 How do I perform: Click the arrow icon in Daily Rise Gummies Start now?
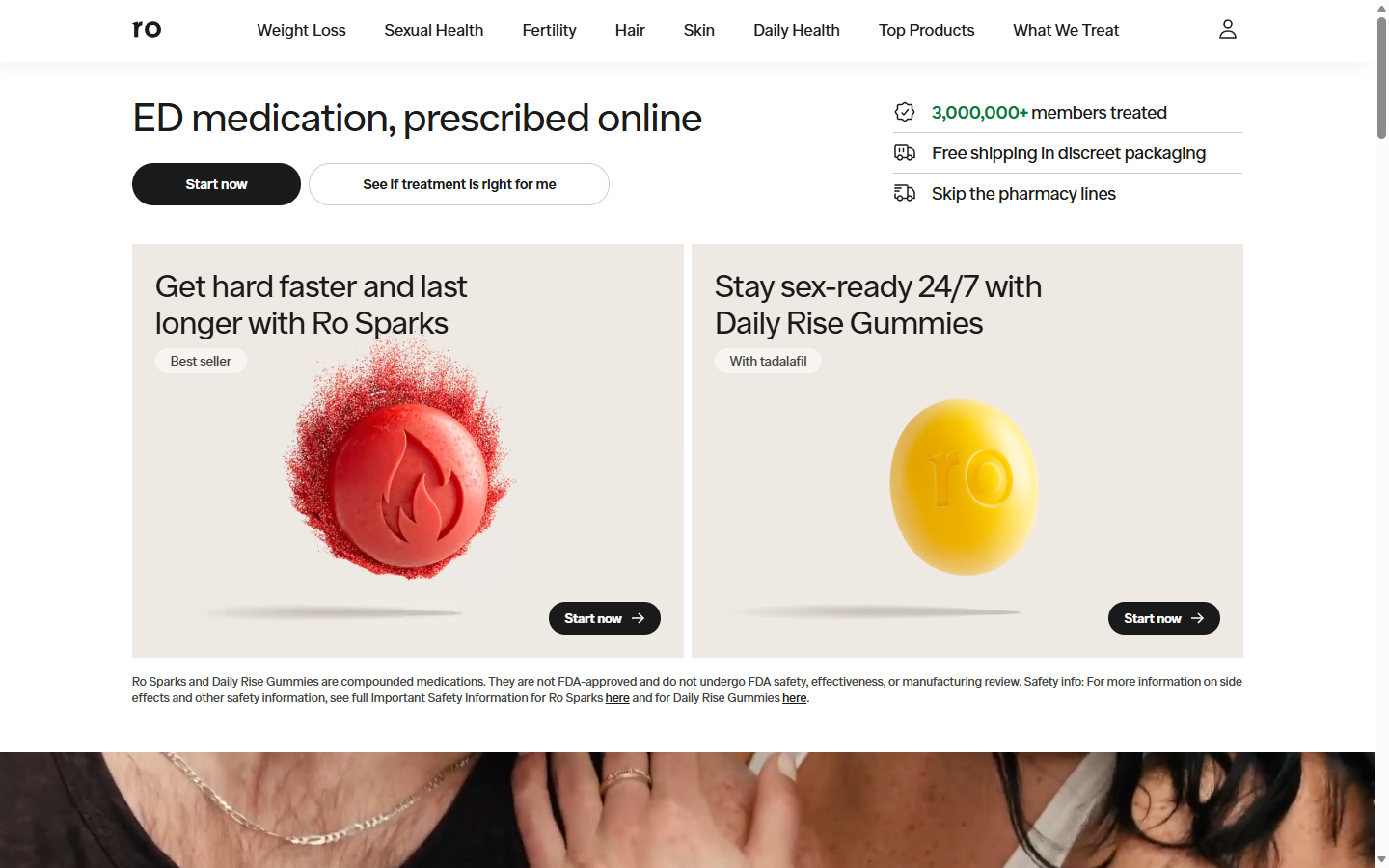[x=1197, y=618]
